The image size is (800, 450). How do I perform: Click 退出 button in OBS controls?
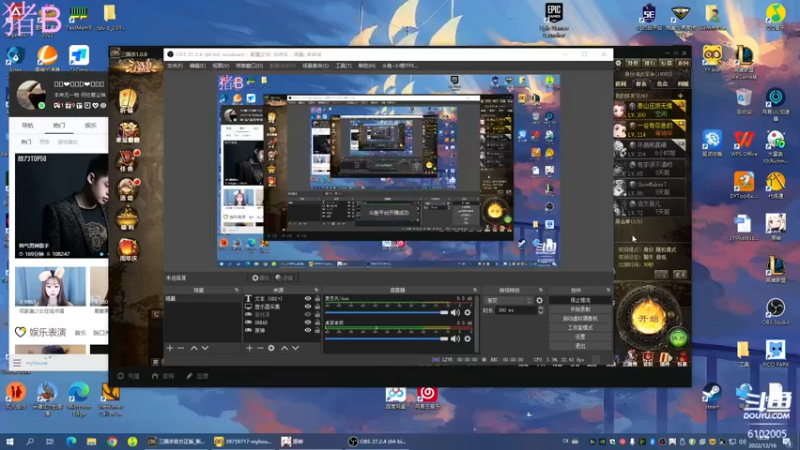tap(580, 346)
